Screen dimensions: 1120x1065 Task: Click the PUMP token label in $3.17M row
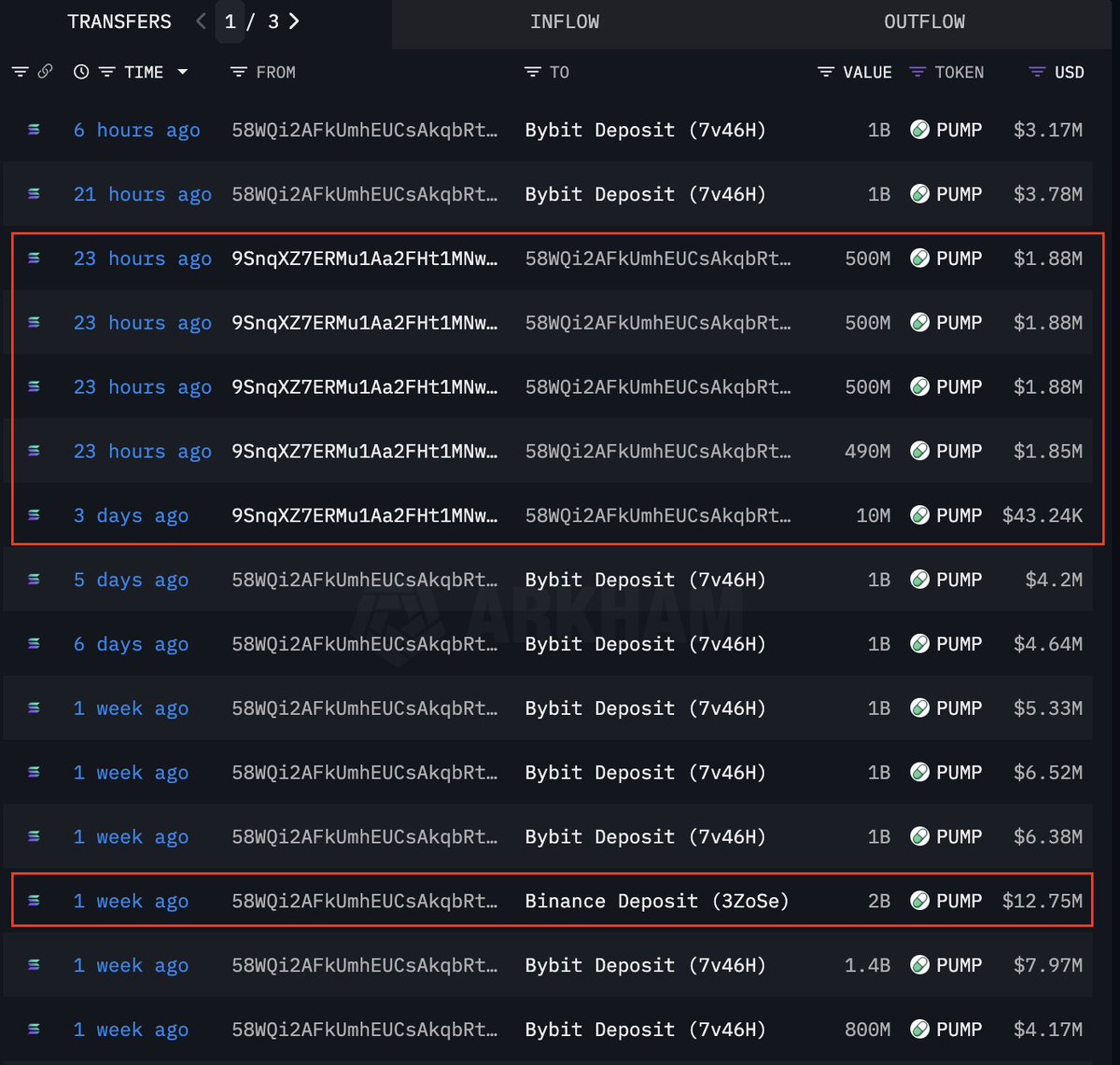959,130
